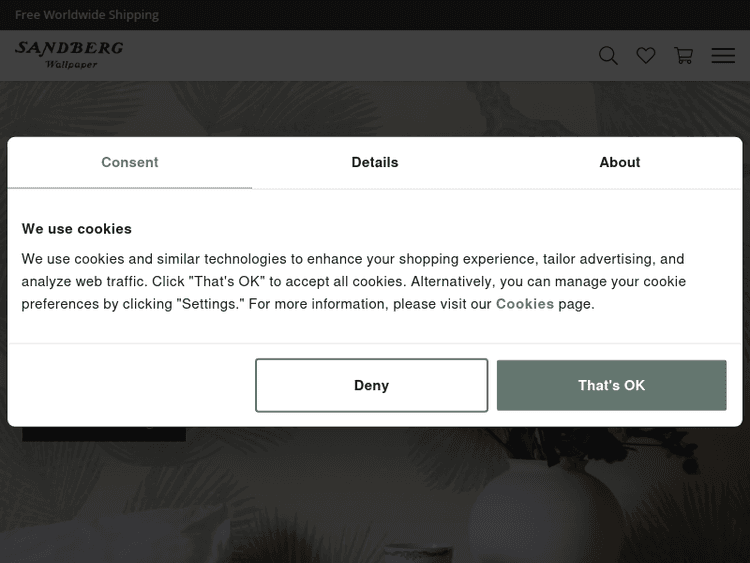The image size is (750, 563).
Task: Follow the Cookies page link
Action: click(525, 304)
